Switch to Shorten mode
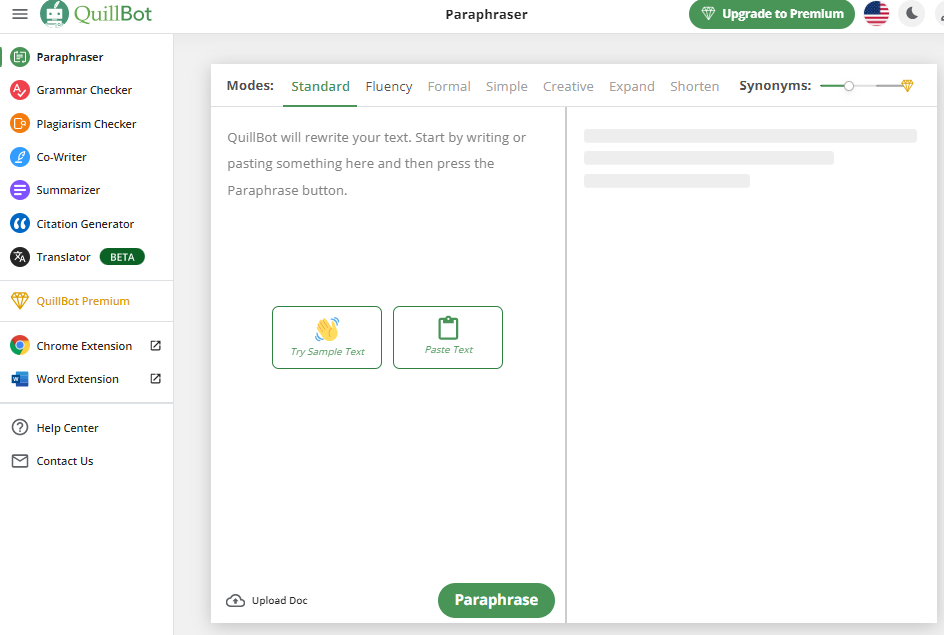 (x=695, y=87)
